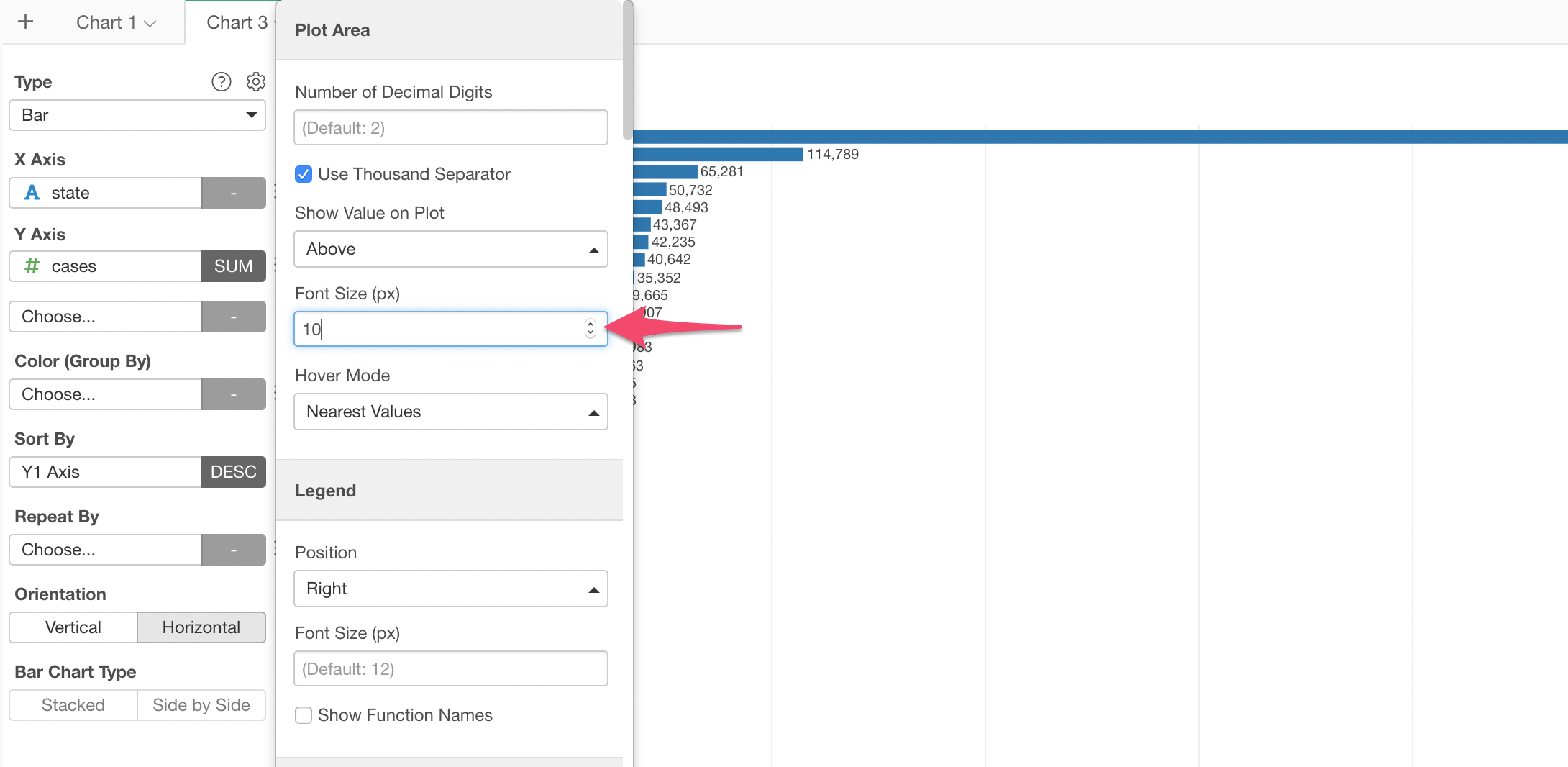Click the value label 48,493
This screenshot has height=767, width=1568.
point(686,207)
